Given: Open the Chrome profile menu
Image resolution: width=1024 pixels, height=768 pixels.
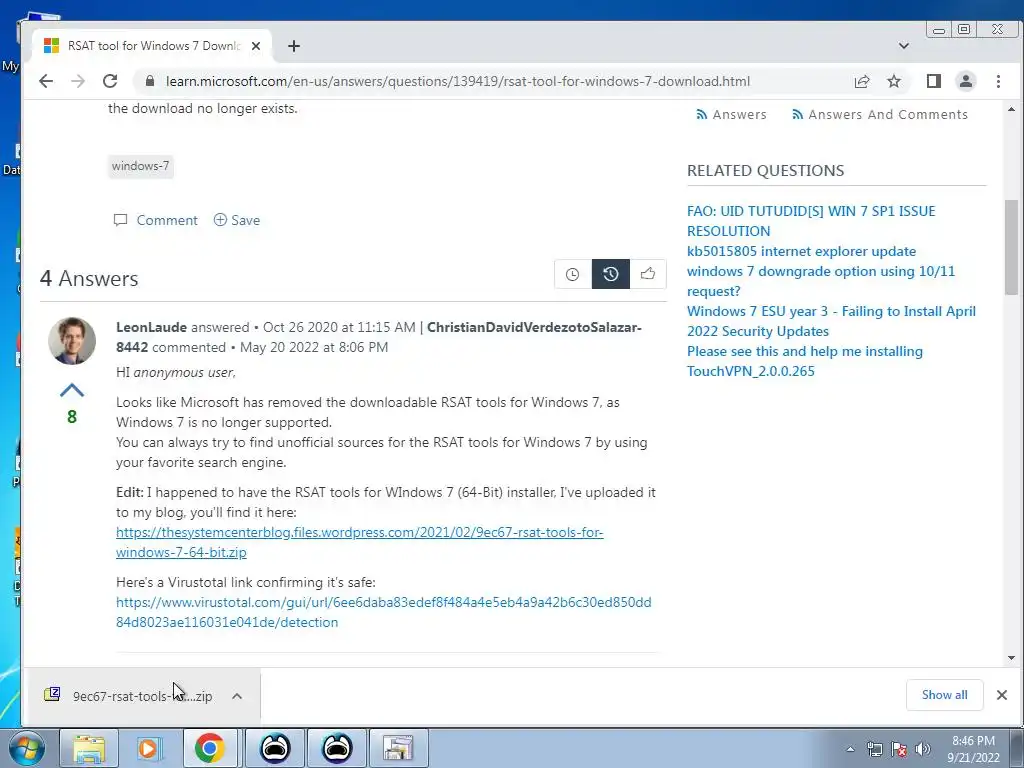Looking at the screenshot, I should point(965,81).
